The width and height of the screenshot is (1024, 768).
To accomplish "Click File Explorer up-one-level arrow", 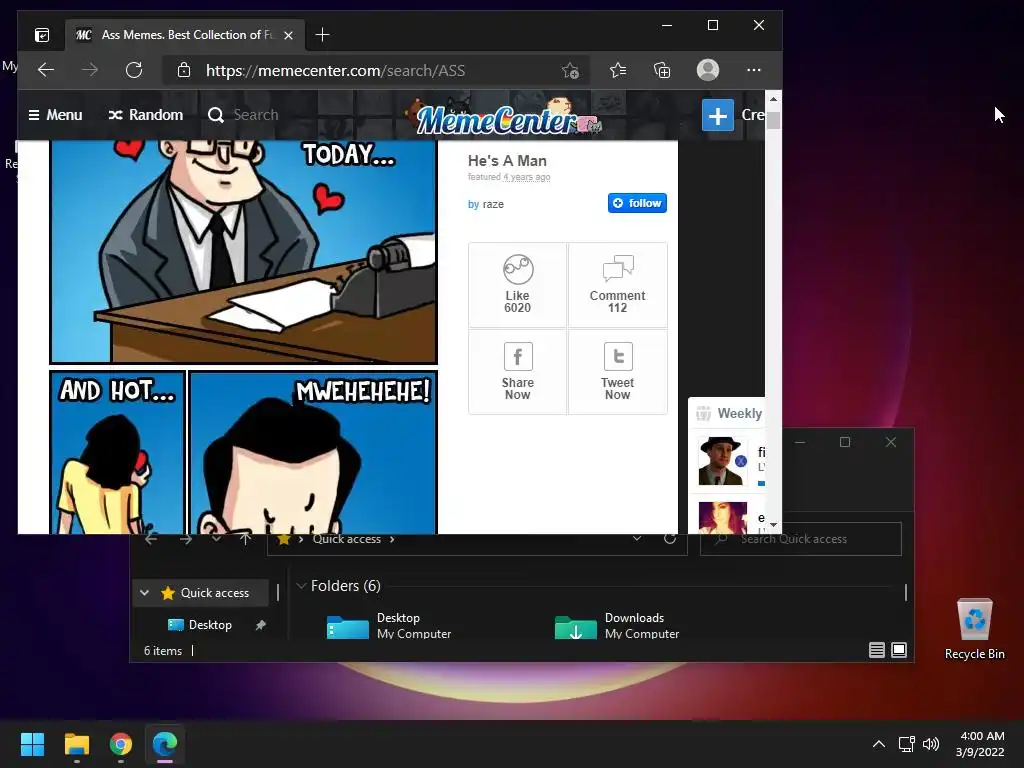I will click(245, 539).
